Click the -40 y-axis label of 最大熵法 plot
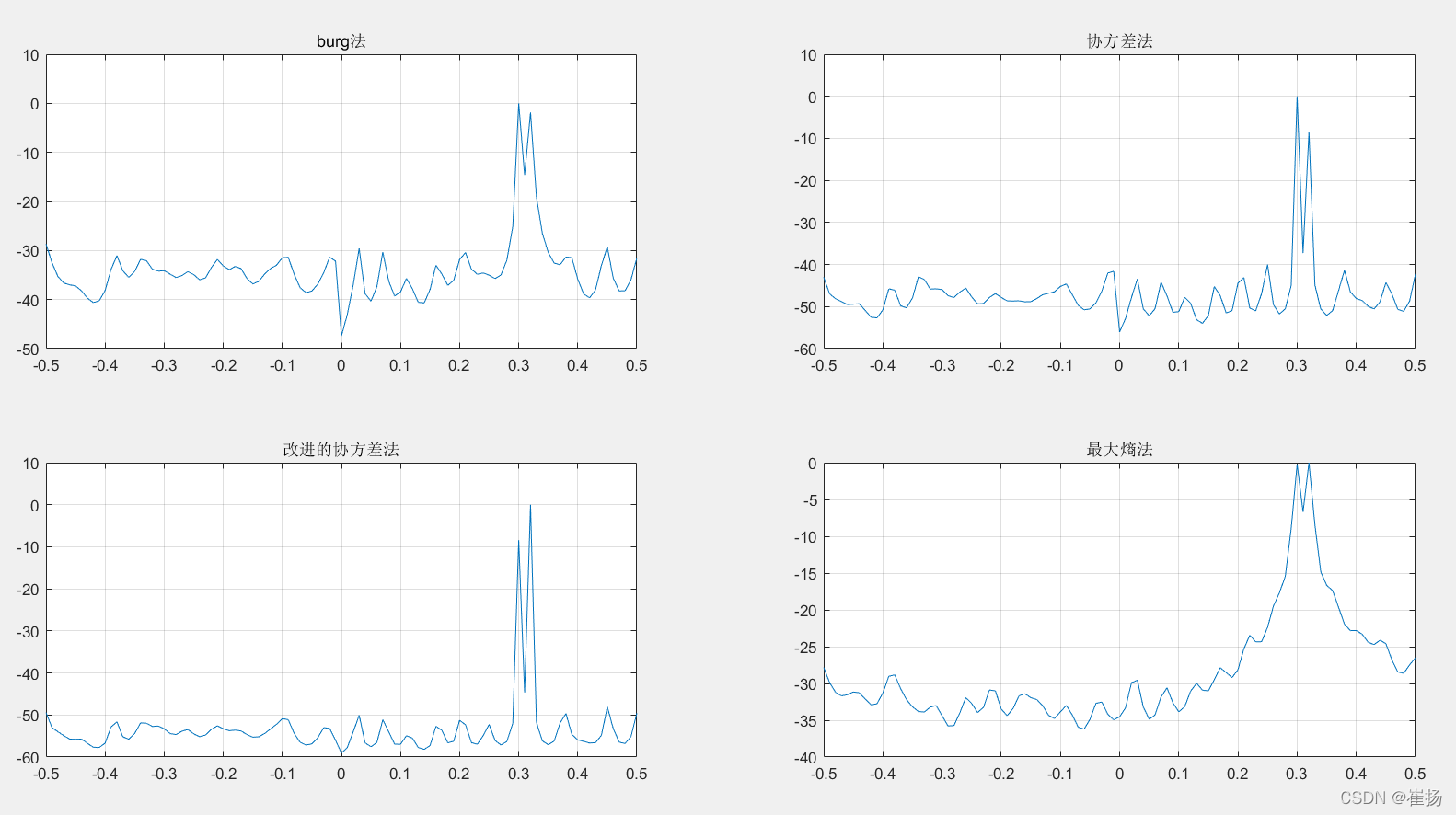The width and height of the screenshot is (1456, 815). 805,758
